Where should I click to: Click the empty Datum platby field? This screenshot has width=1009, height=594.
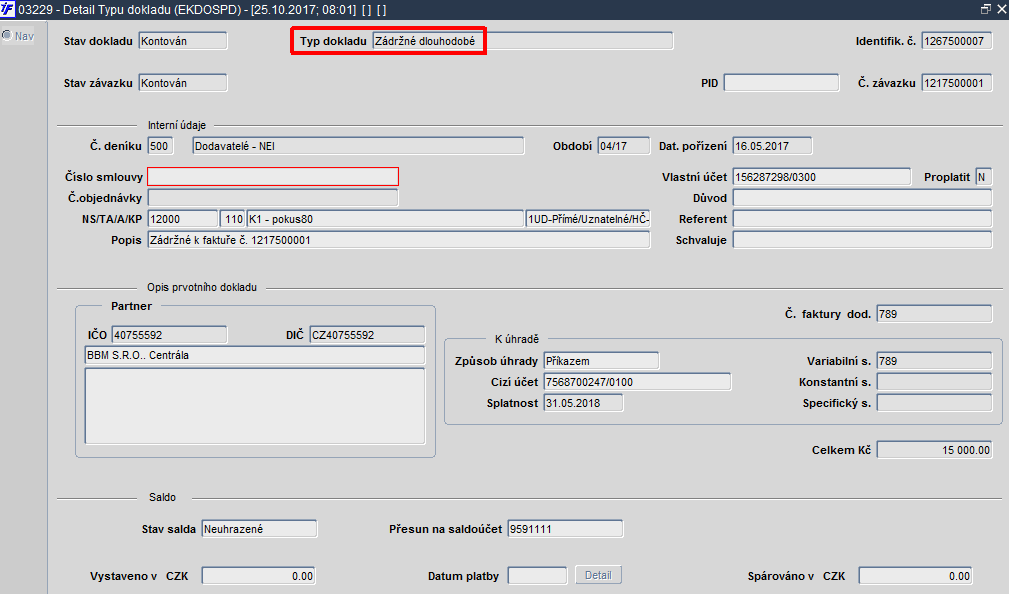(x=537, y=575)
